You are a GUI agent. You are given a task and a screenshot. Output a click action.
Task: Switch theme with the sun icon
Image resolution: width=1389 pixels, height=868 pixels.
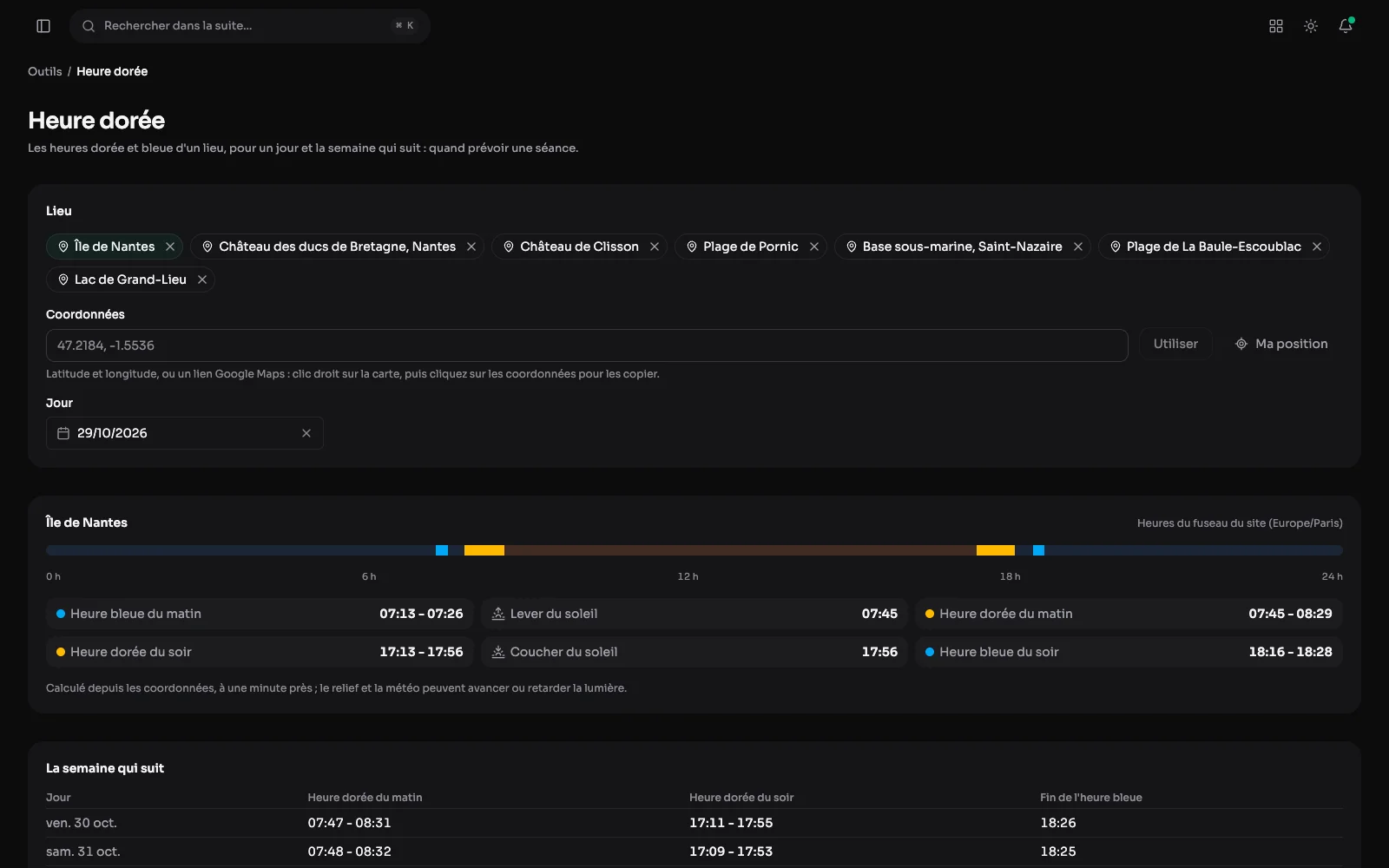(x=1311, y=26)
